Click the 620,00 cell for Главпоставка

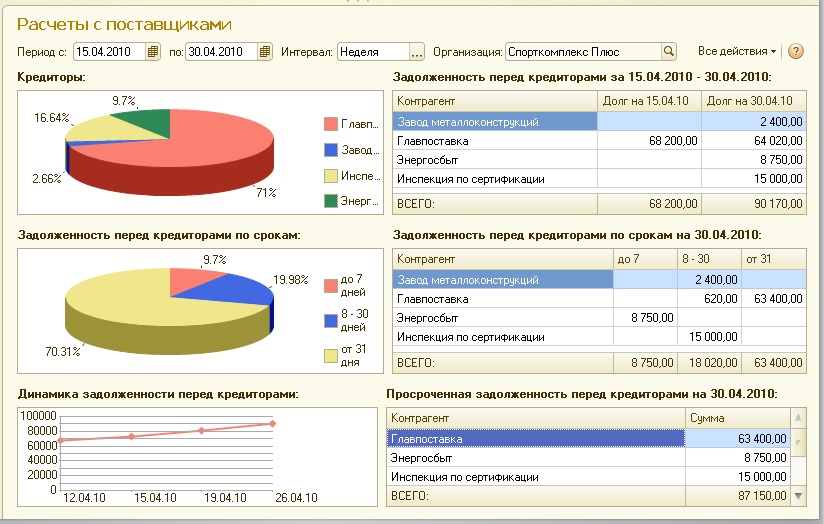(x=709, y=299)
